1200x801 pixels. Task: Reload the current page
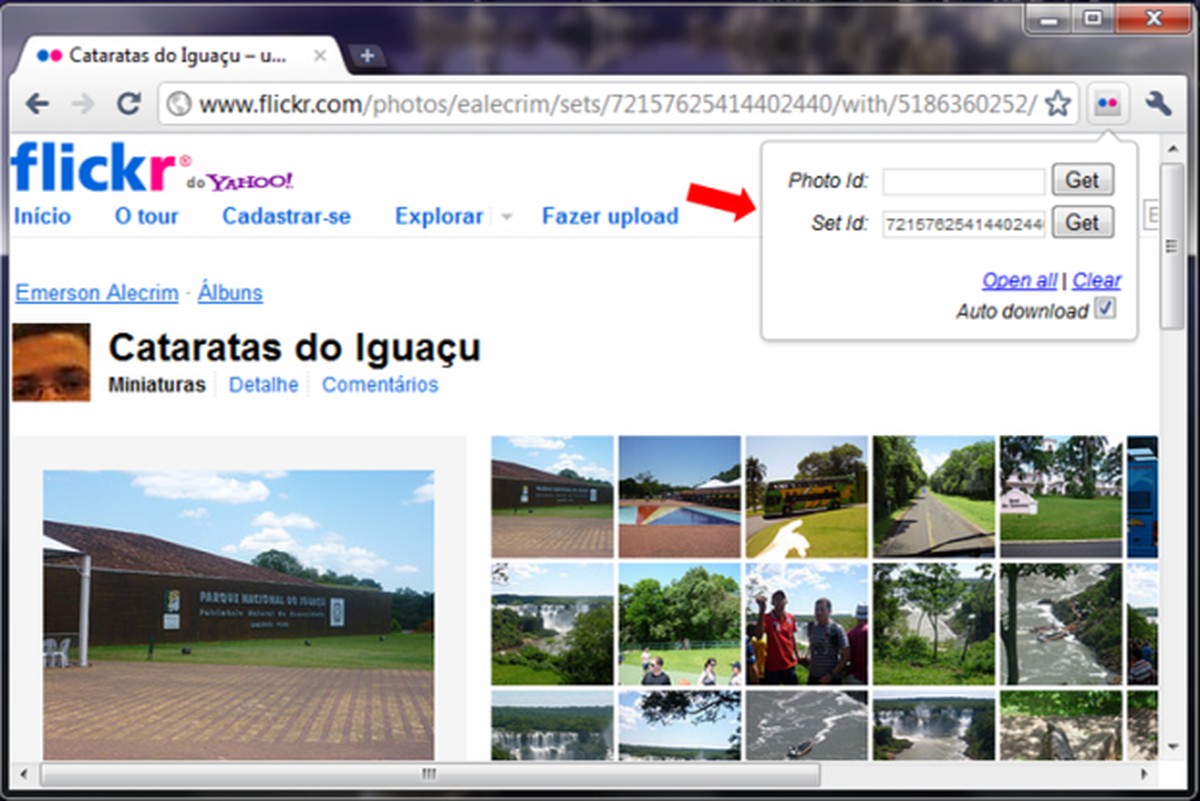tap(129, 103)
